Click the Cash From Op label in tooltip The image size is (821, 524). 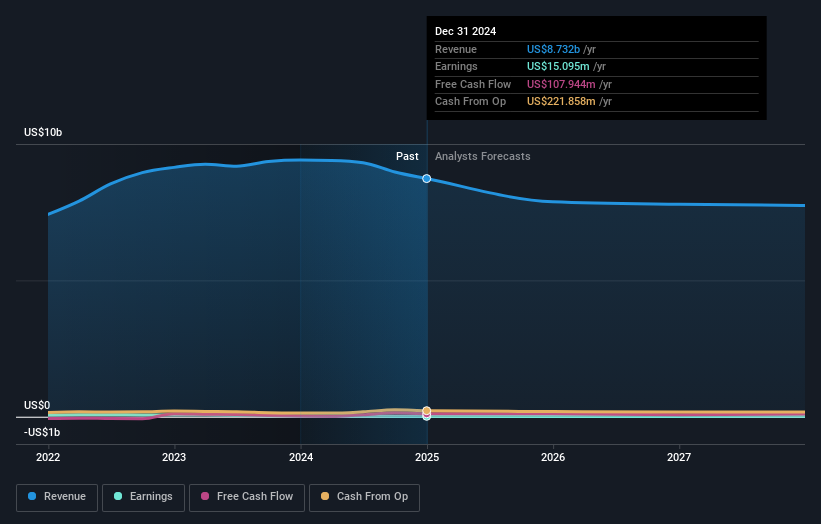coord(471,102)
